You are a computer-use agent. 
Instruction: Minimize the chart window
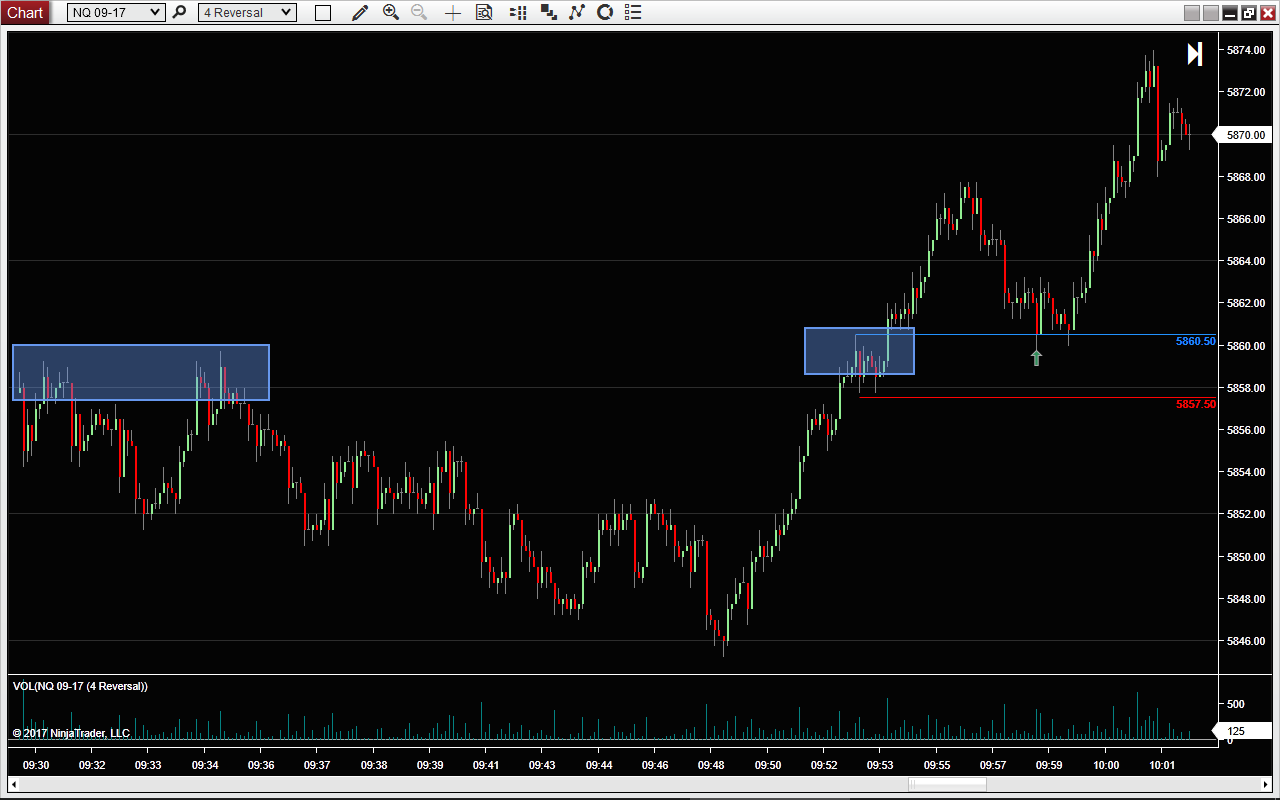click(x=1230, y=13)
